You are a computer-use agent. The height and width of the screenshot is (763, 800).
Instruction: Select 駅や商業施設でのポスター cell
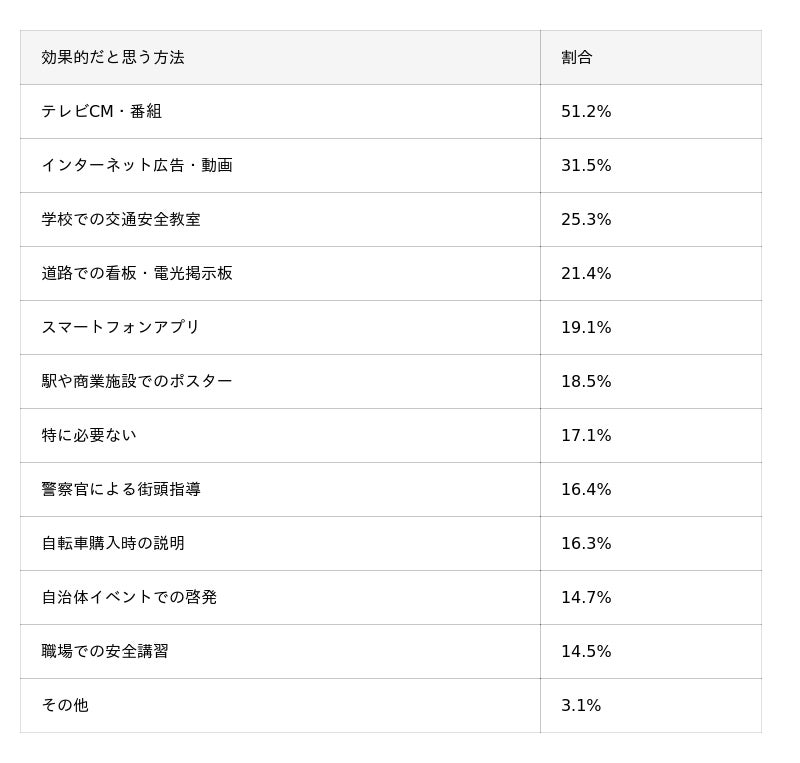(280, 381)
